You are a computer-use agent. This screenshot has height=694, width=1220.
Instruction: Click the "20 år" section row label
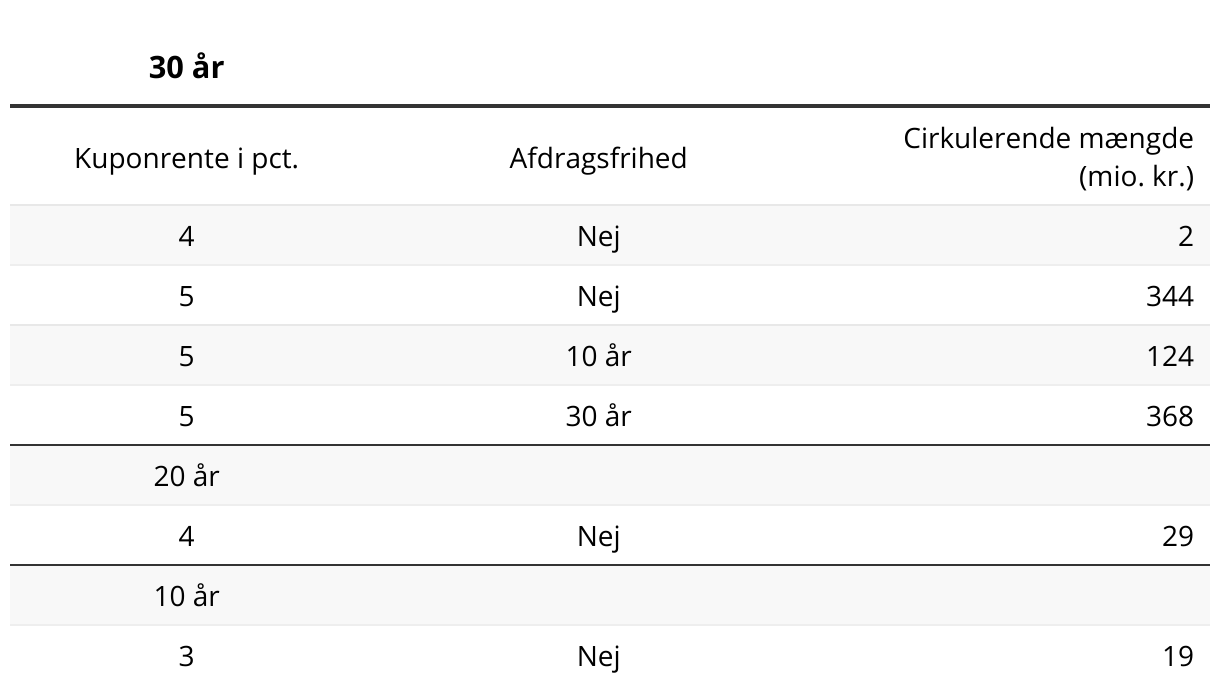point(186,476)
